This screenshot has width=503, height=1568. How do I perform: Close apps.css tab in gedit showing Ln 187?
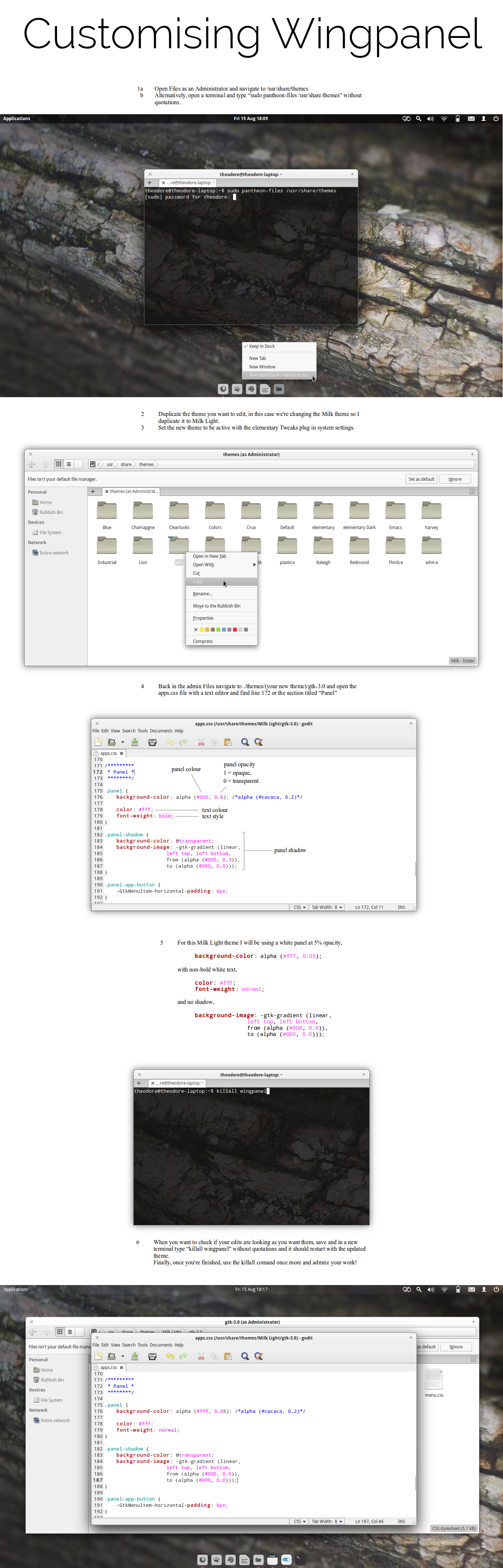tap(122, 1368)
